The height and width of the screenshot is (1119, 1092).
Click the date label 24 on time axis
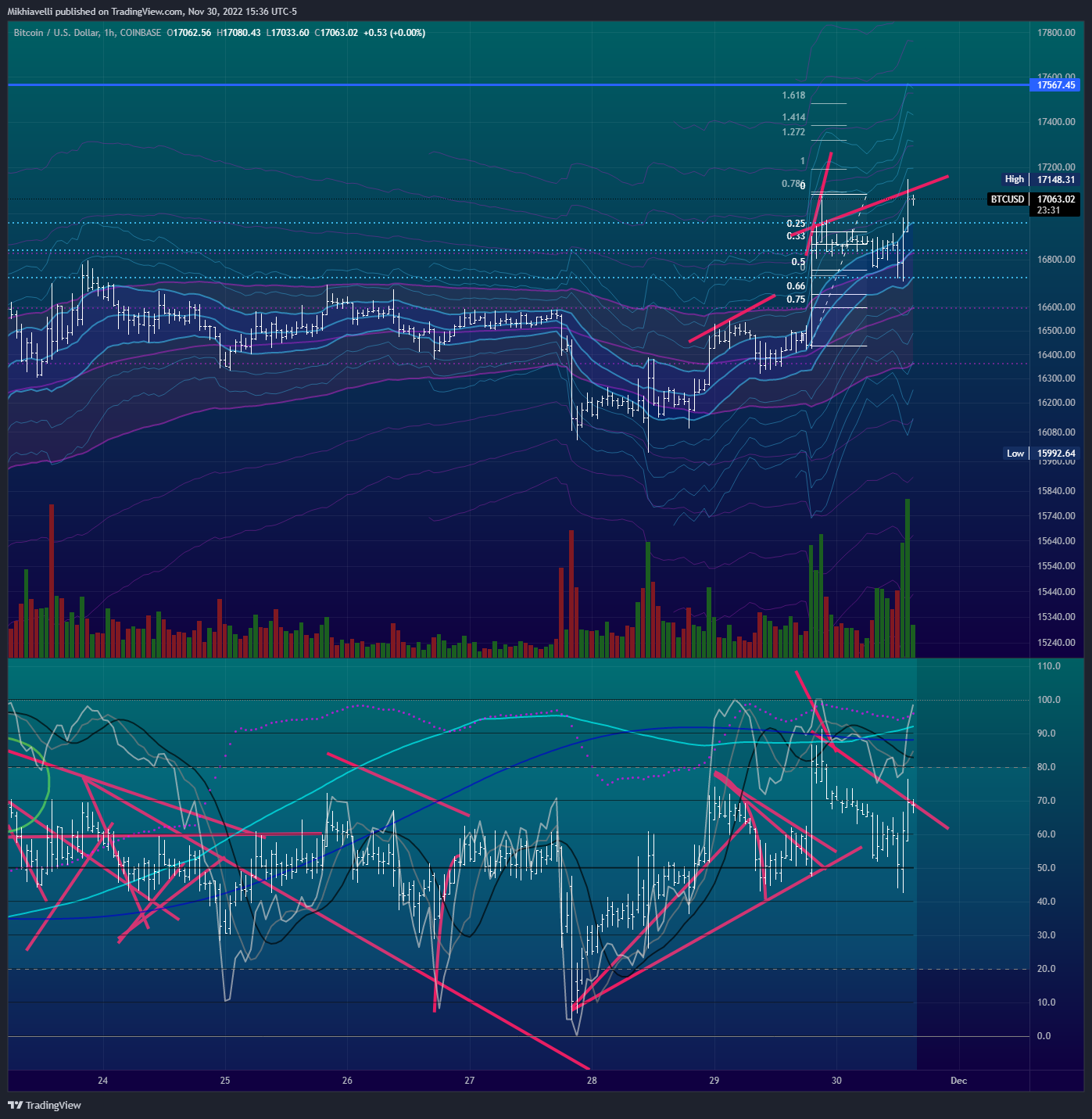pos(103,1081)
